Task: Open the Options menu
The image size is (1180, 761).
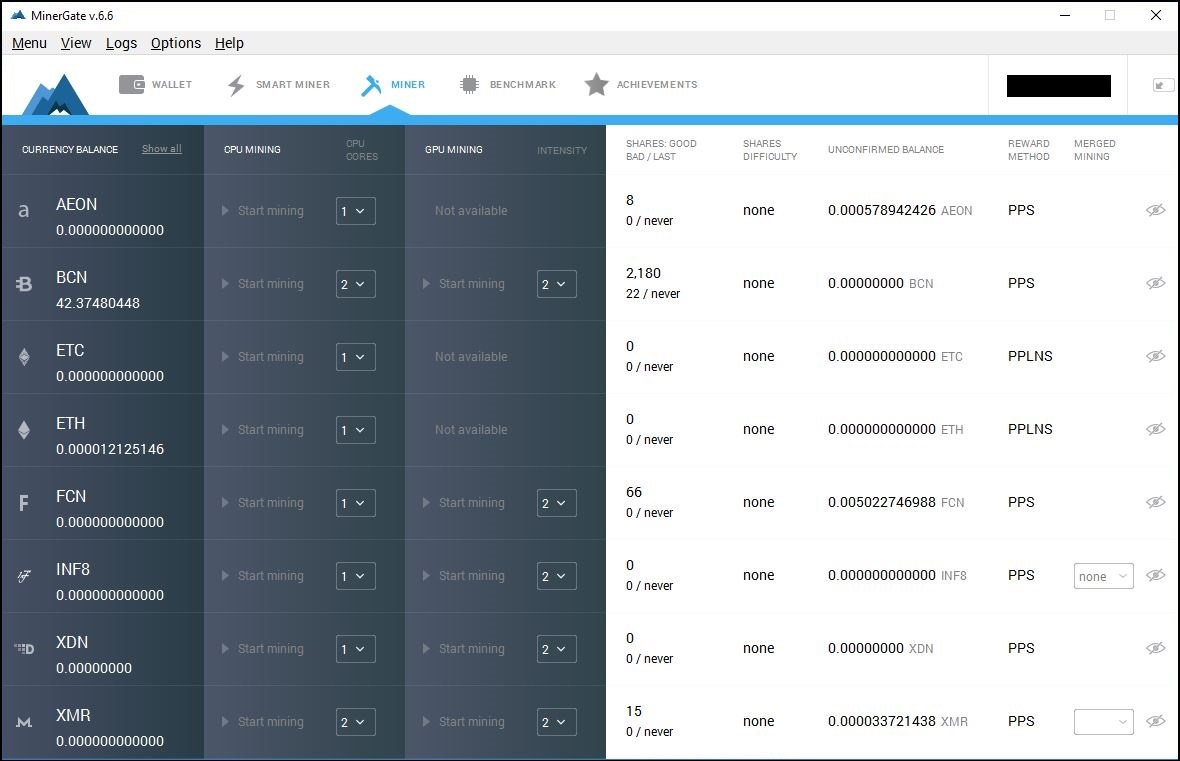Action: [x=176, y=43]
